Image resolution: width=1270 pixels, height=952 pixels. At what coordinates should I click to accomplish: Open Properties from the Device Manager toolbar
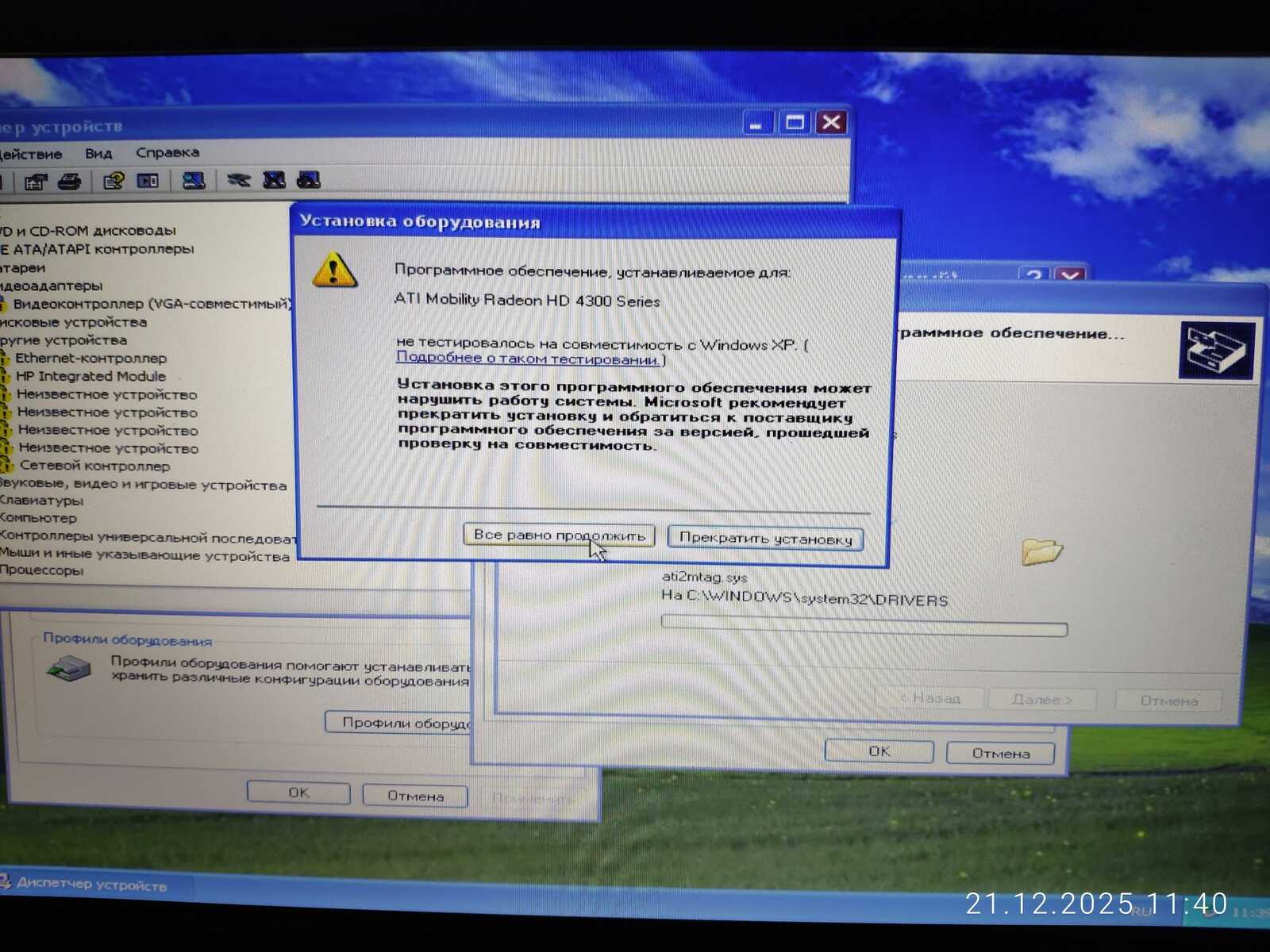[35, 182]
